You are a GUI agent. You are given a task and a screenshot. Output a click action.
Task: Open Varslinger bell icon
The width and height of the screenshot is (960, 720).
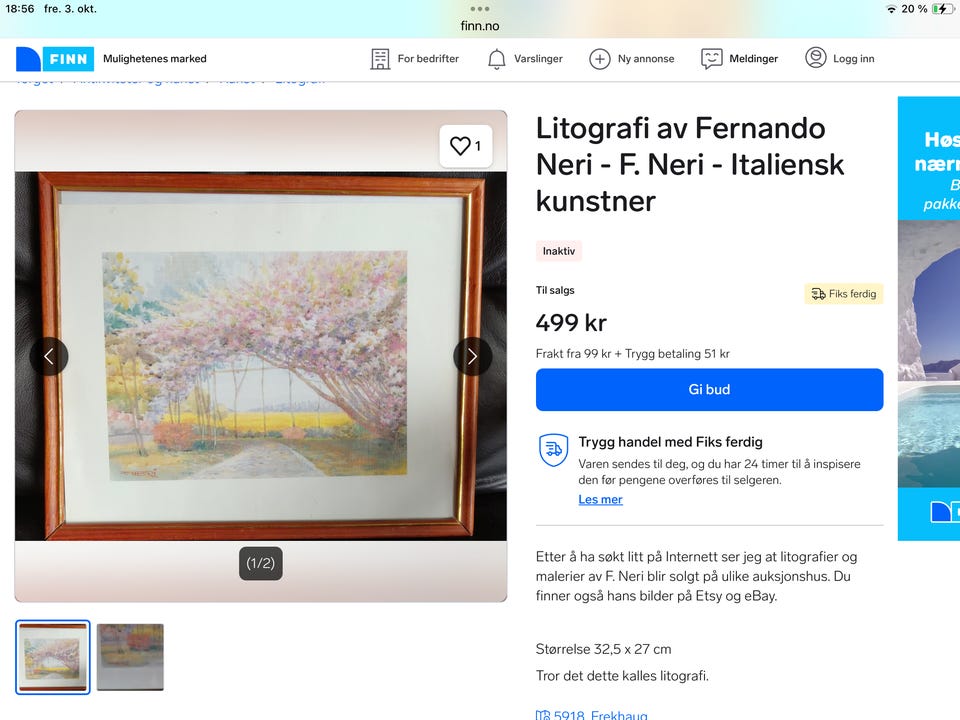click(x=496, y=59)
